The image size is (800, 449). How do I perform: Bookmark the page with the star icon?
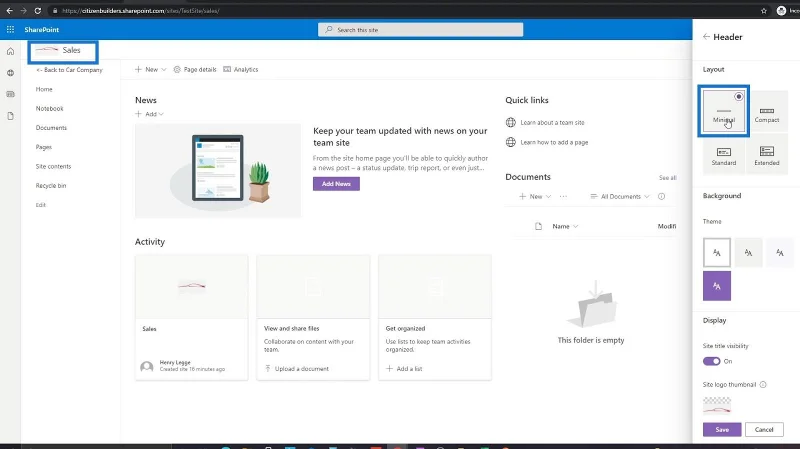coord(764,11)
